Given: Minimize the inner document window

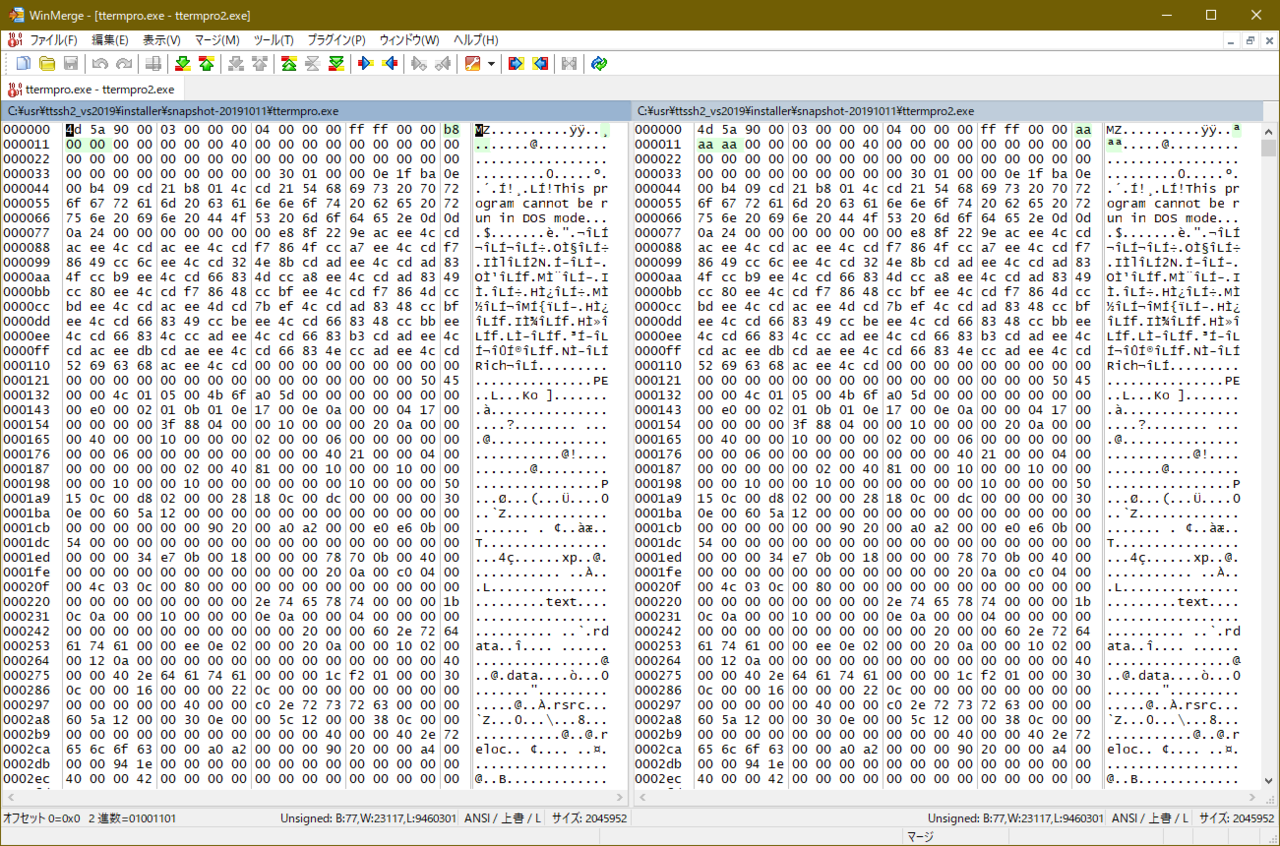Looking at the screenshot, I should tap(1232, 40).
